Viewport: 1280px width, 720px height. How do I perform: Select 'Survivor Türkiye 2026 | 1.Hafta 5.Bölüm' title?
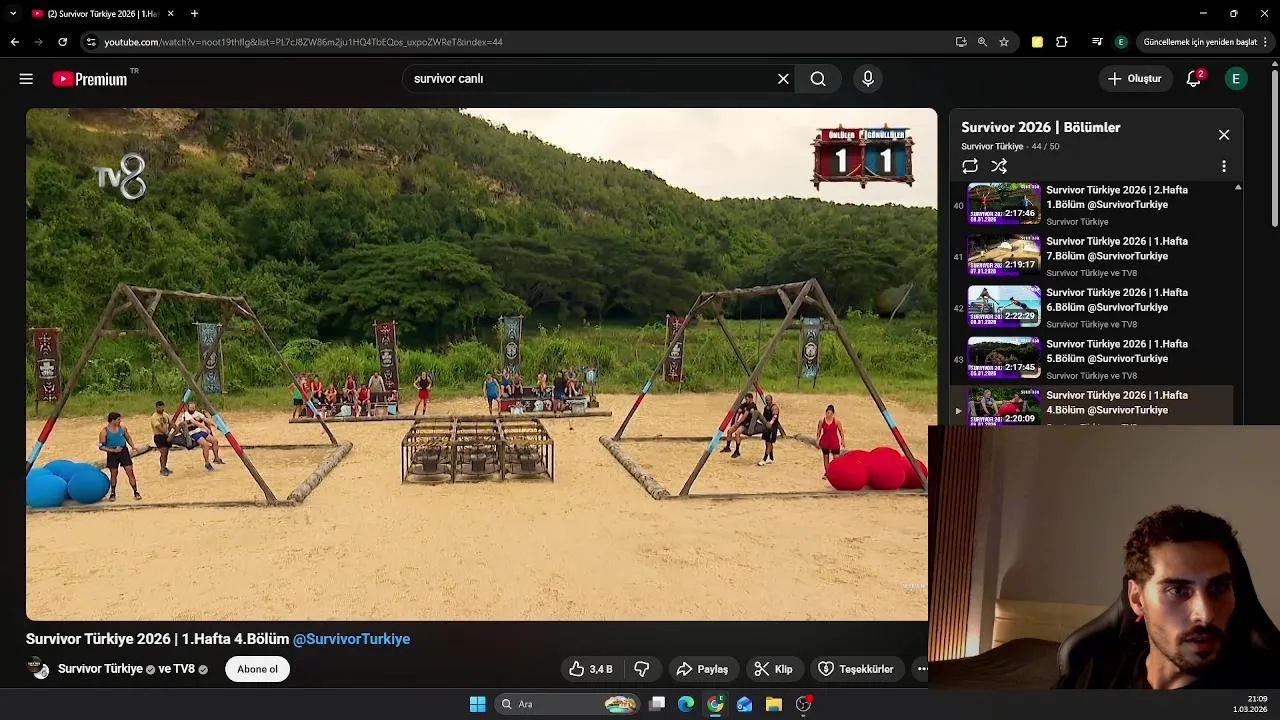1117,351
